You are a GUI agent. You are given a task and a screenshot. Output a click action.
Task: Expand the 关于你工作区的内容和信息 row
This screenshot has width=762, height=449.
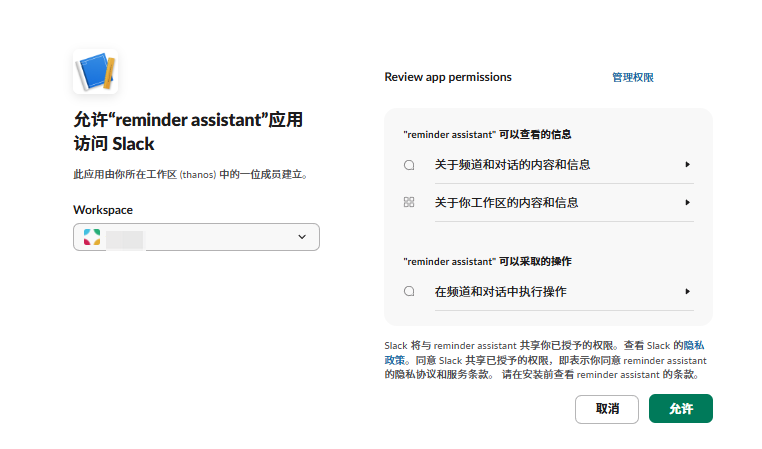(x=548, y=203)
